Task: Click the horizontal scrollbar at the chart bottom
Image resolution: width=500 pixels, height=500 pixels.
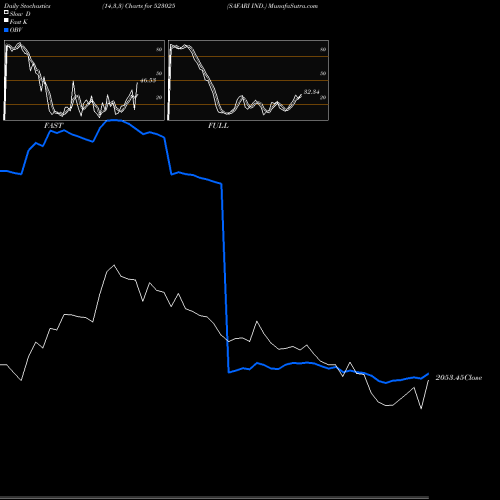Action: [x=214, y=498]
